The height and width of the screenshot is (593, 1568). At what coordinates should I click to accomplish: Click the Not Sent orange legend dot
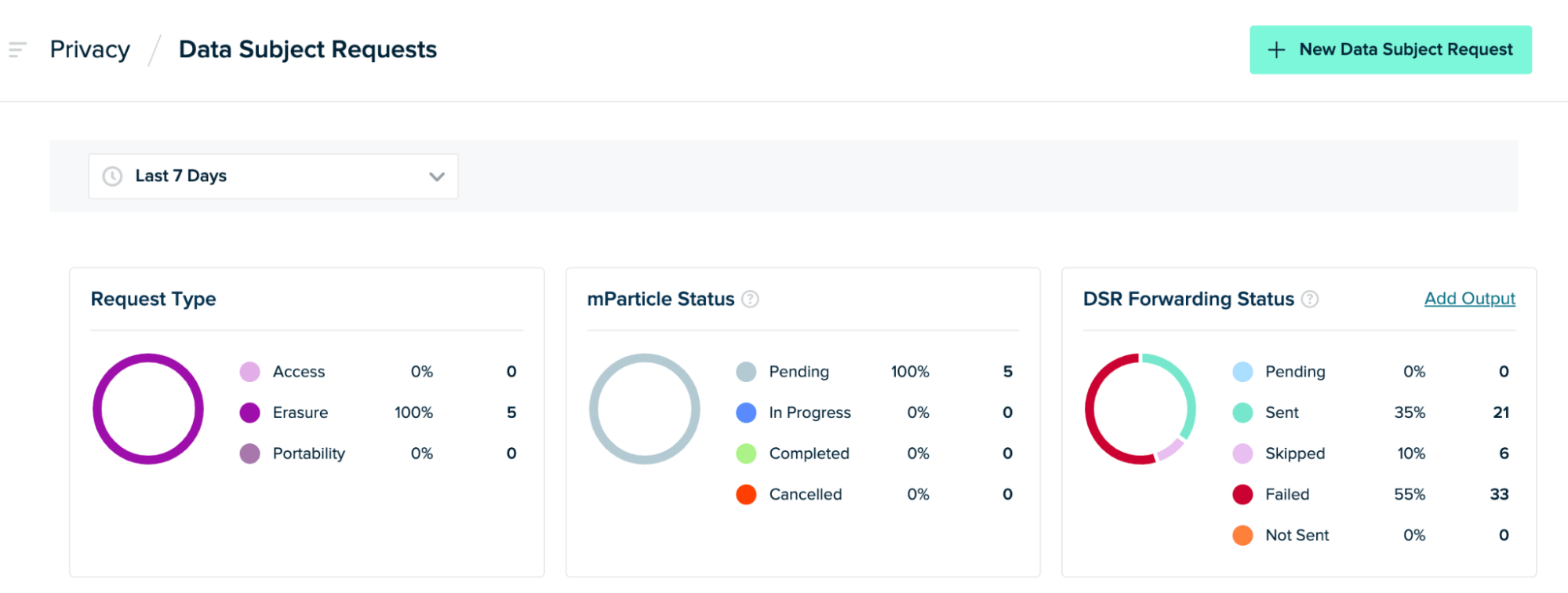[1242, 535]
